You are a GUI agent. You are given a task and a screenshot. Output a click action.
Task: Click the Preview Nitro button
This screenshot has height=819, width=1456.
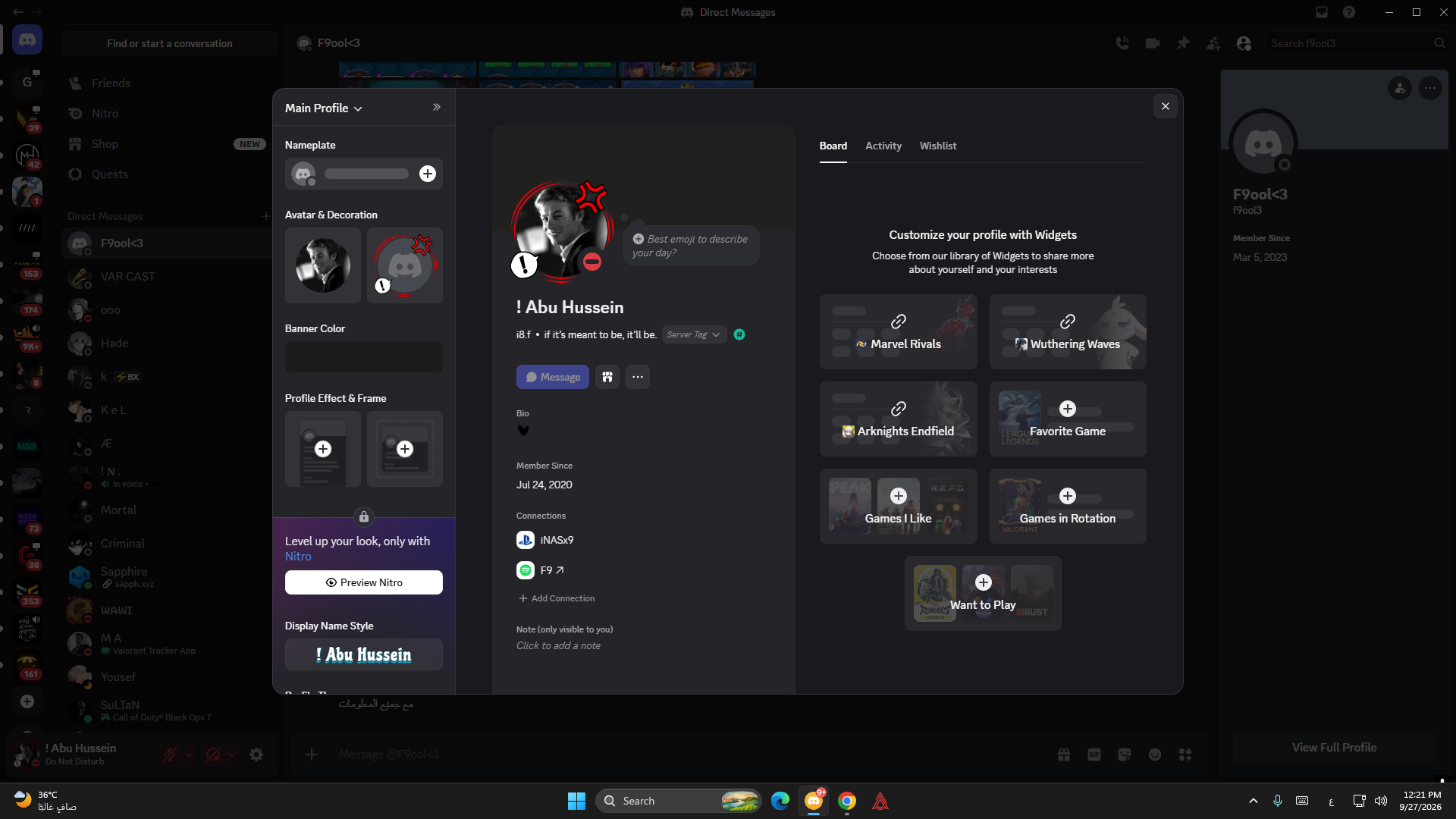(364, 582)
